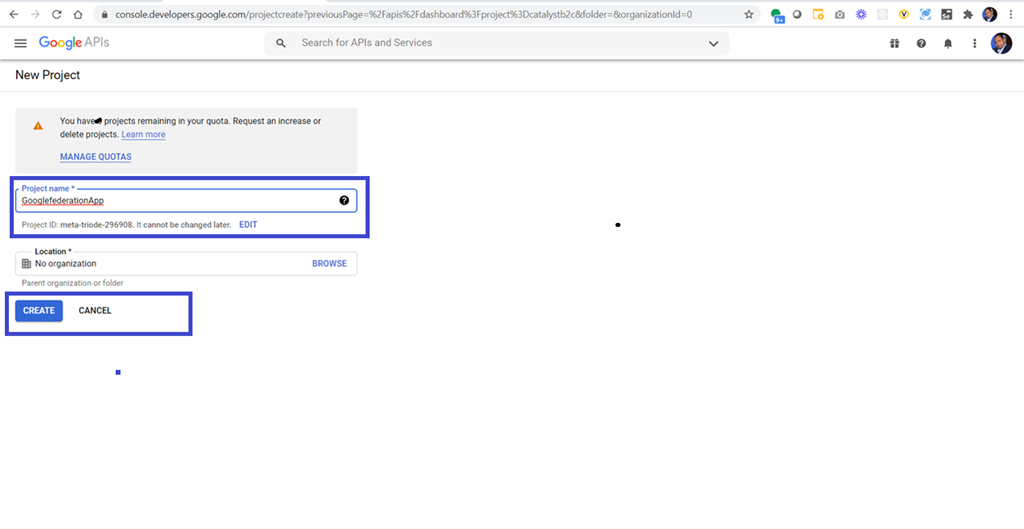Open the grey sphere extension
This screenshot has height=529, width=1024.
797,14
